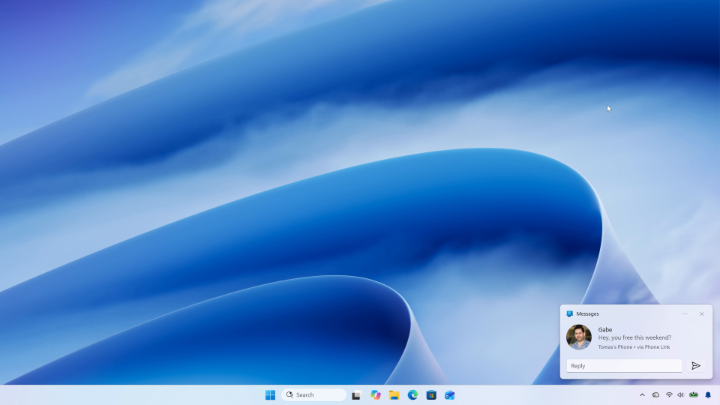Open notification center bell icon
Screen dimensions: 720x405
click(x=708, y=395)
